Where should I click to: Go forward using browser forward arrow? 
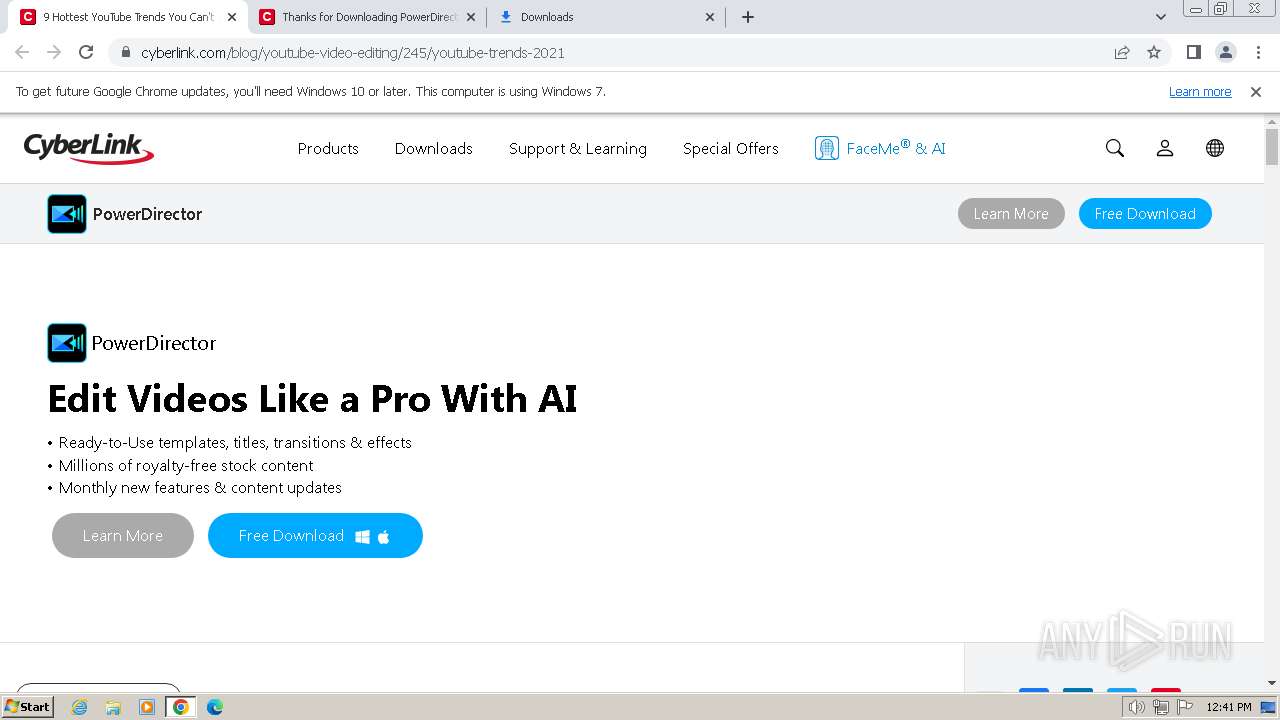(x=54, y=52)
